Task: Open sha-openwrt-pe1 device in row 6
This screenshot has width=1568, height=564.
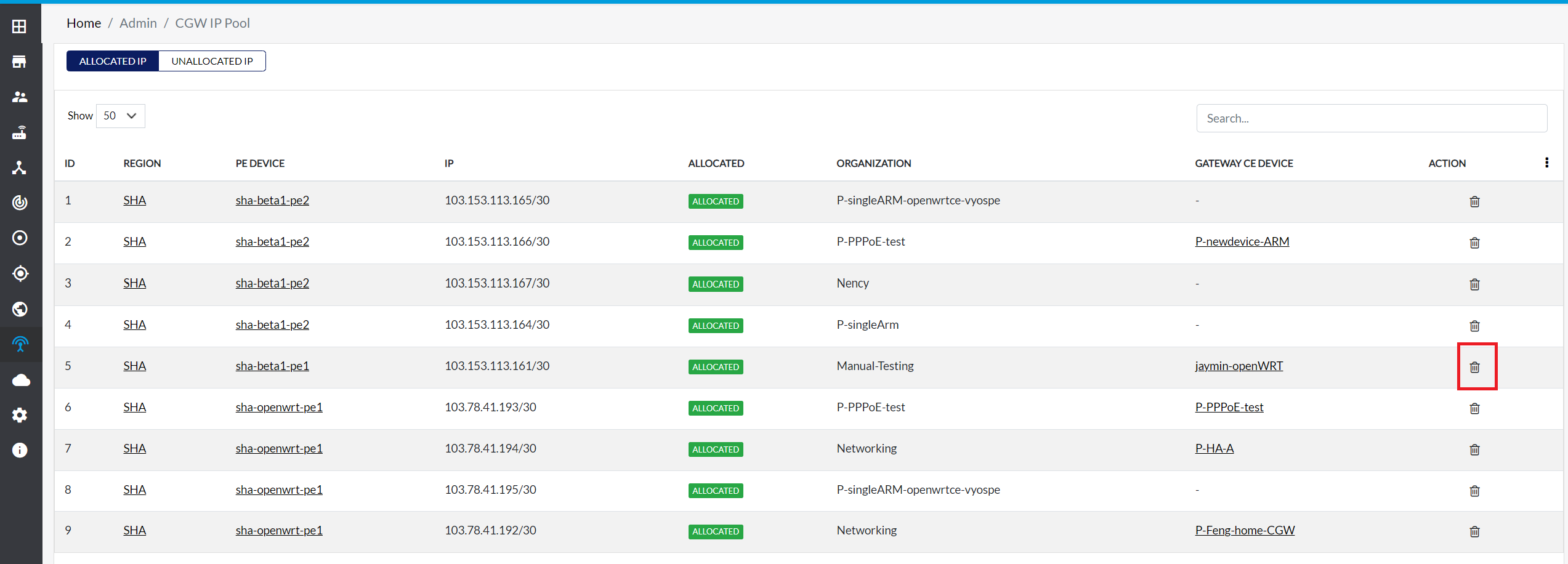Action: (x=279, y=407)
